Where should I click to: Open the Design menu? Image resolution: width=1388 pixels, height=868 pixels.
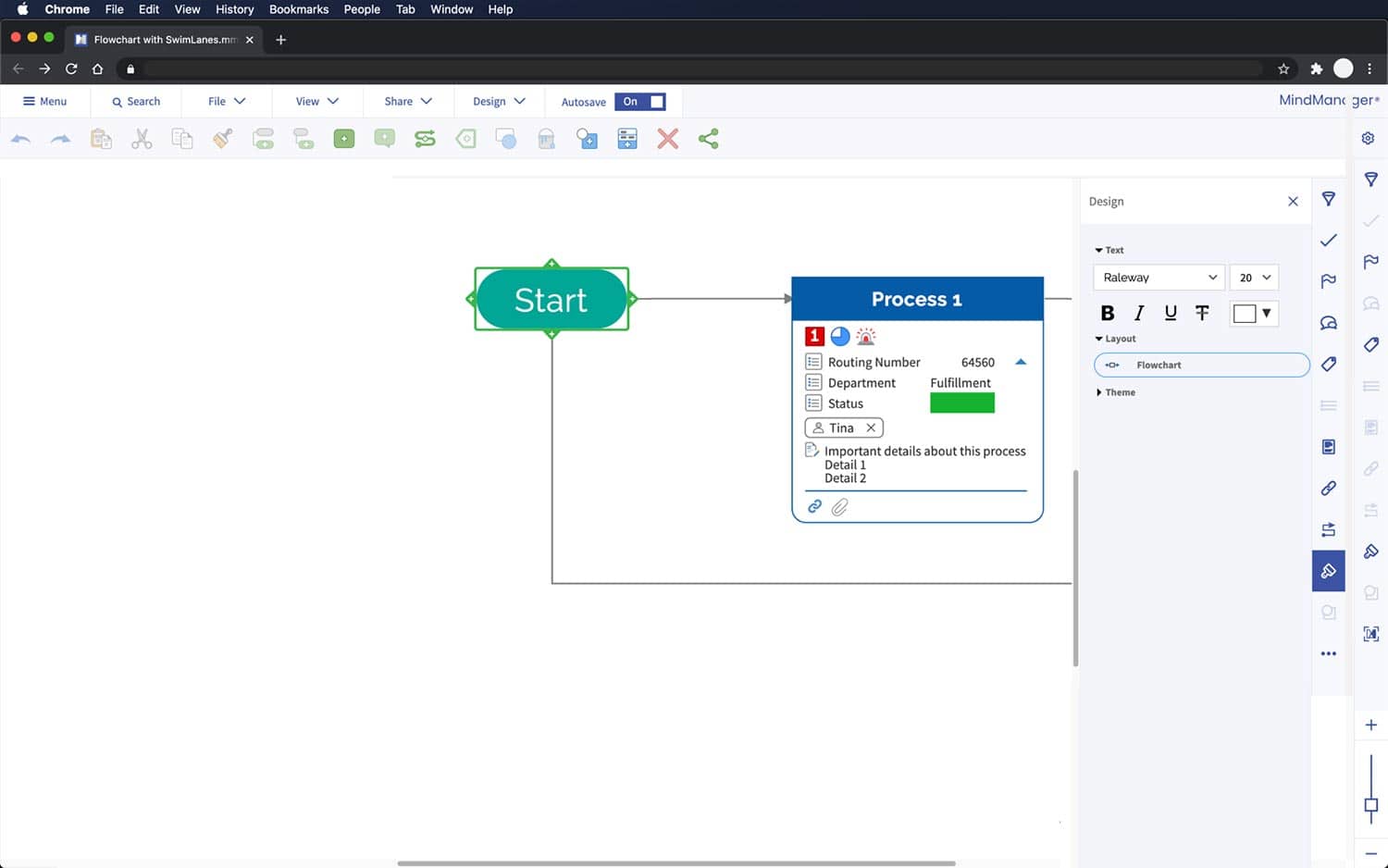tap(499, 102)
